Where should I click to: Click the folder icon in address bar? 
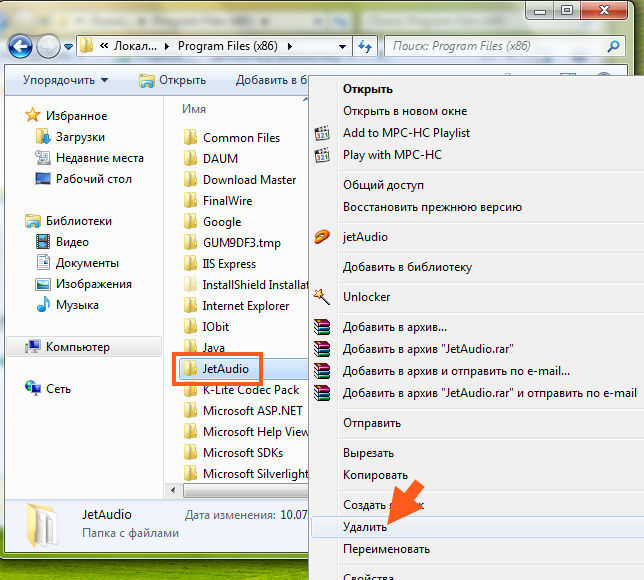click(86, 46)
